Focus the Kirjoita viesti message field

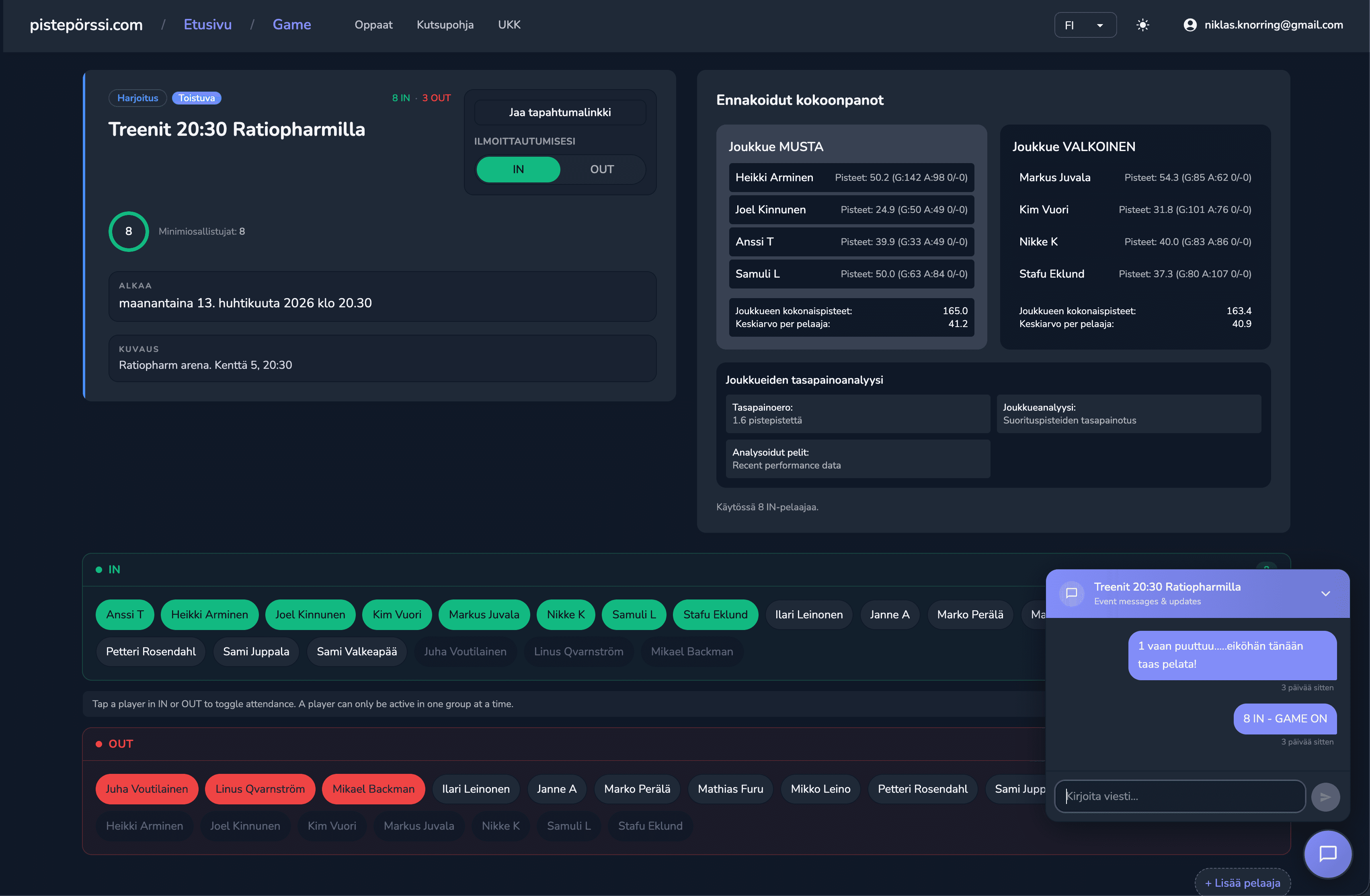click(1179, 796)
